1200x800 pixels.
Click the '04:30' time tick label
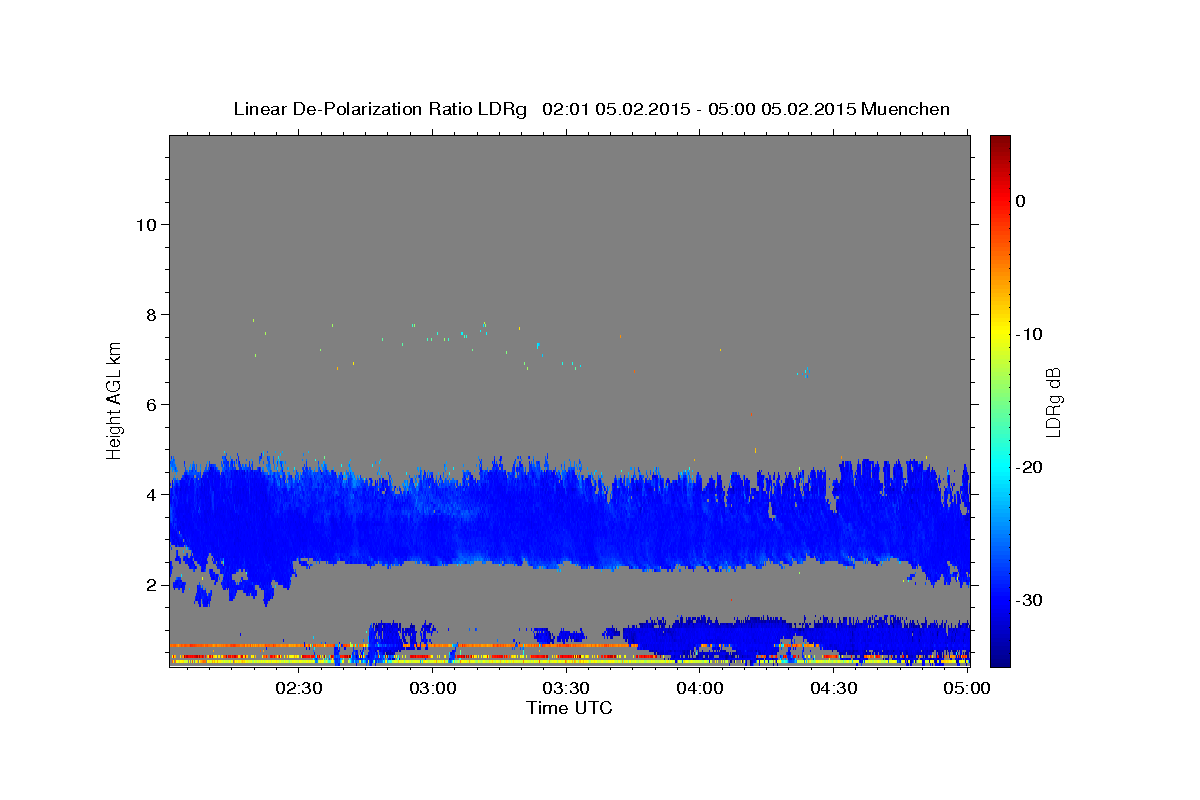pos(834,689)
